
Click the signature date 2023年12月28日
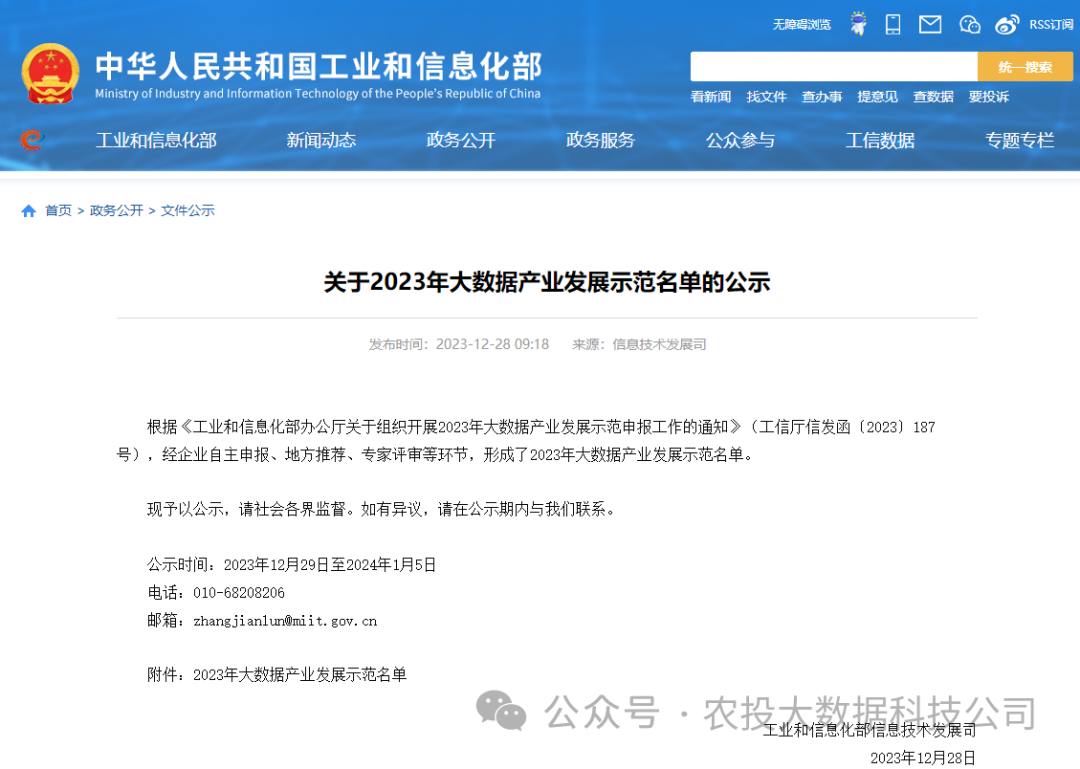(x=923, y=758)
